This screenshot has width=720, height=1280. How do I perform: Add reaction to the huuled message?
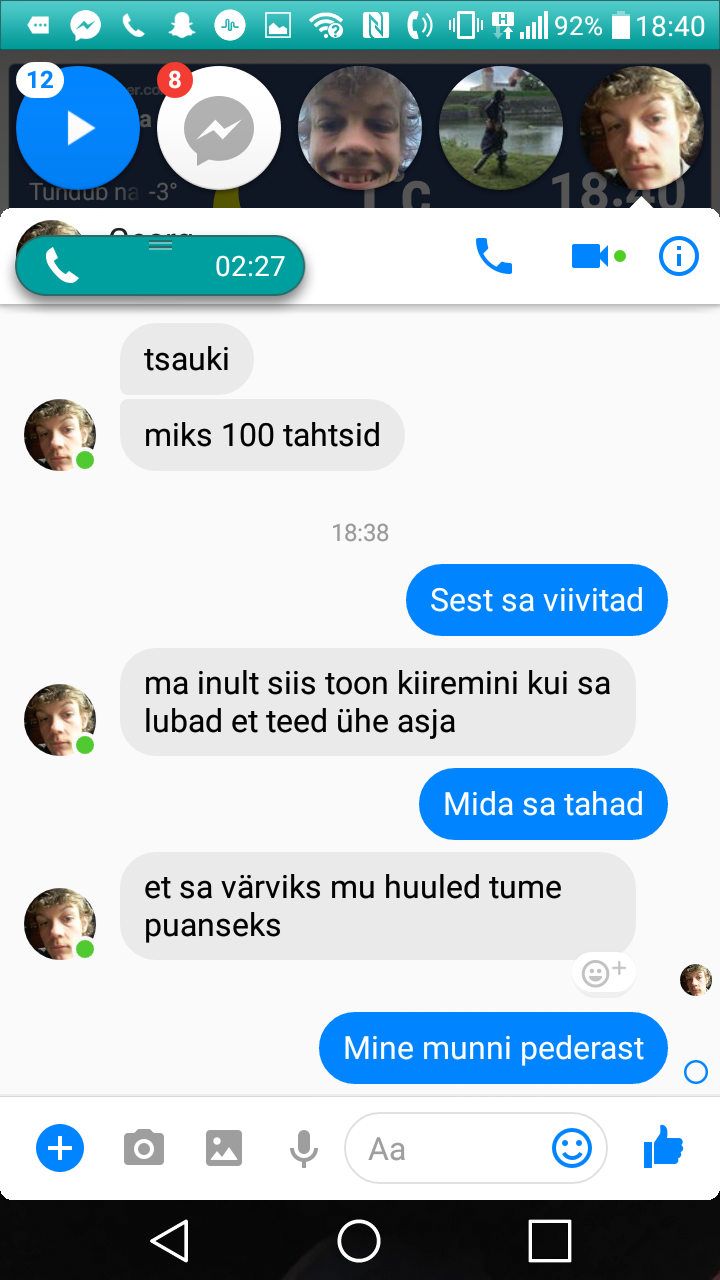tap(603, 972)
